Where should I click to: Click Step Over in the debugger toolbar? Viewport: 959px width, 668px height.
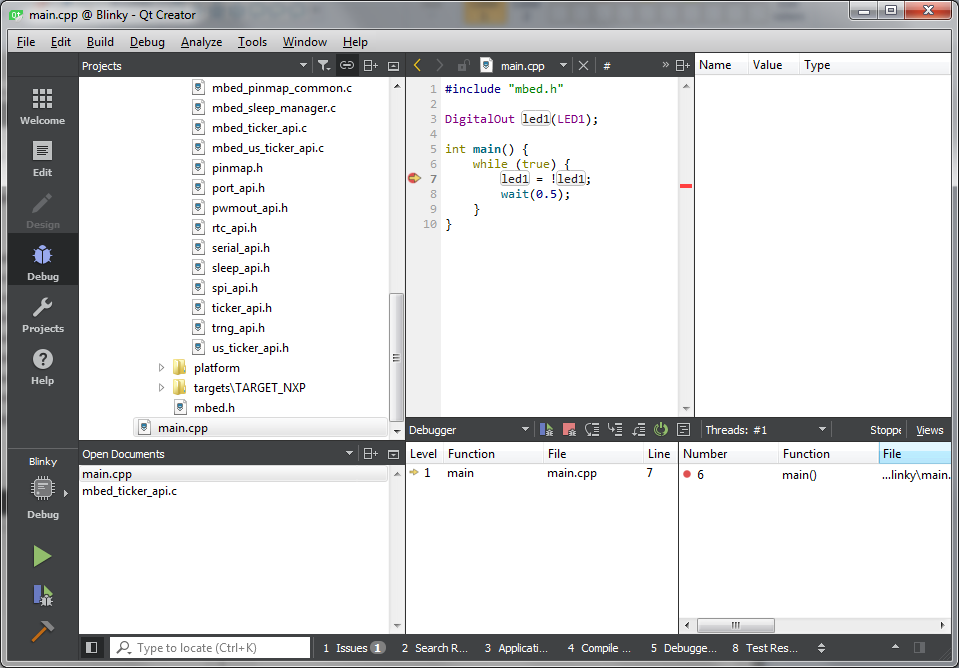click(592, 430)
